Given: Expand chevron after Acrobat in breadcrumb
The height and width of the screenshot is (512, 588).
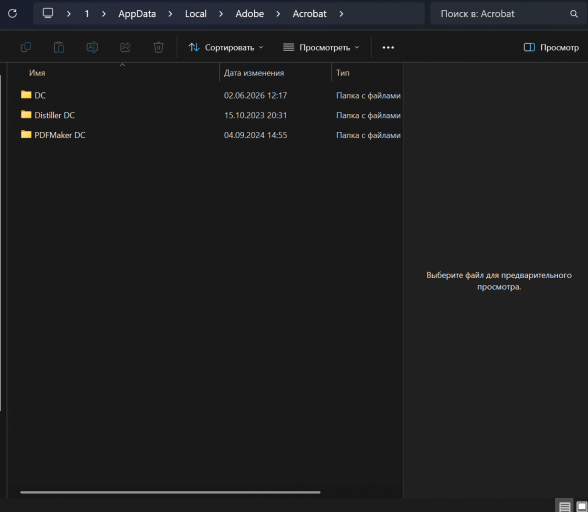Looking at the screenshot, I should [341, 14].
